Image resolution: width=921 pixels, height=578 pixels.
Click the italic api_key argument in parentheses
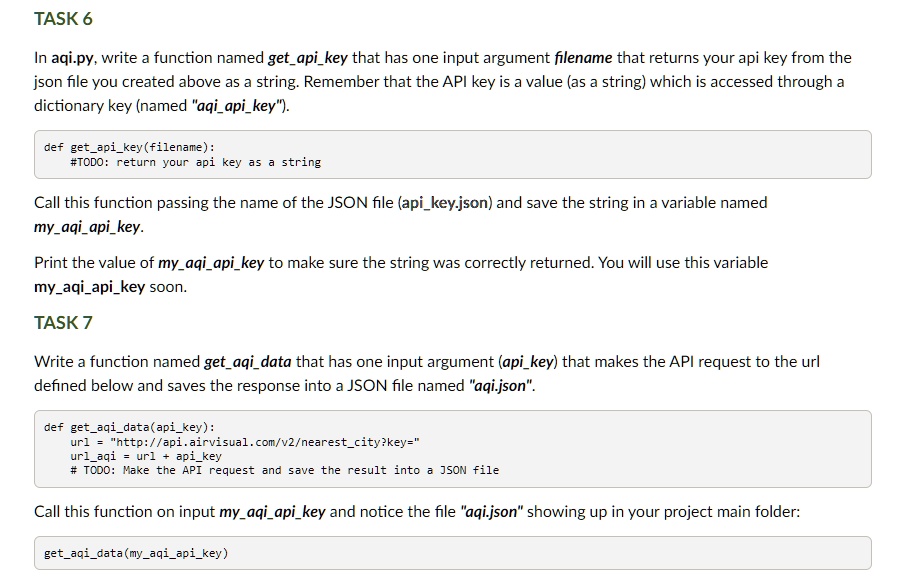click(x=527, y=362)
